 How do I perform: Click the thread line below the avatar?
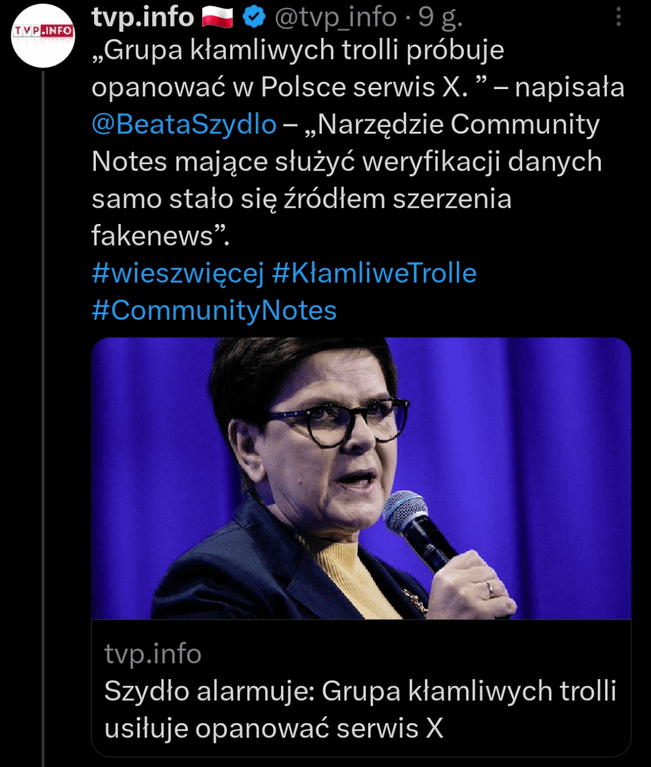point(42,400)
